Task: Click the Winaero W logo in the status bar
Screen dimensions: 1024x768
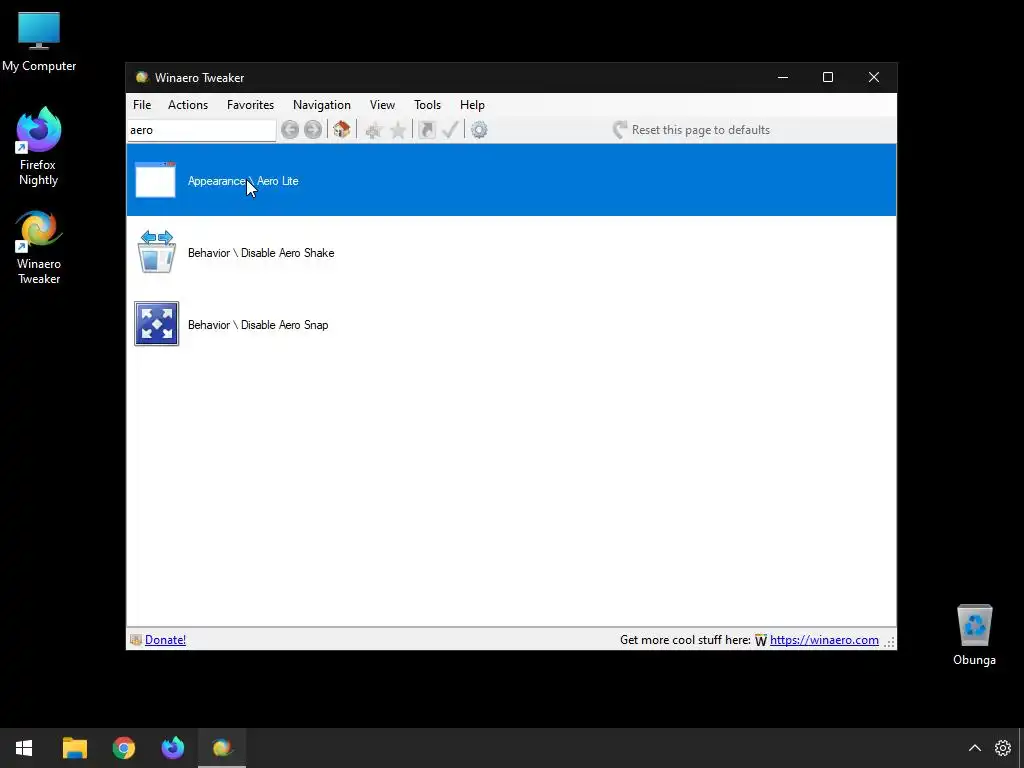Action: 761,640
